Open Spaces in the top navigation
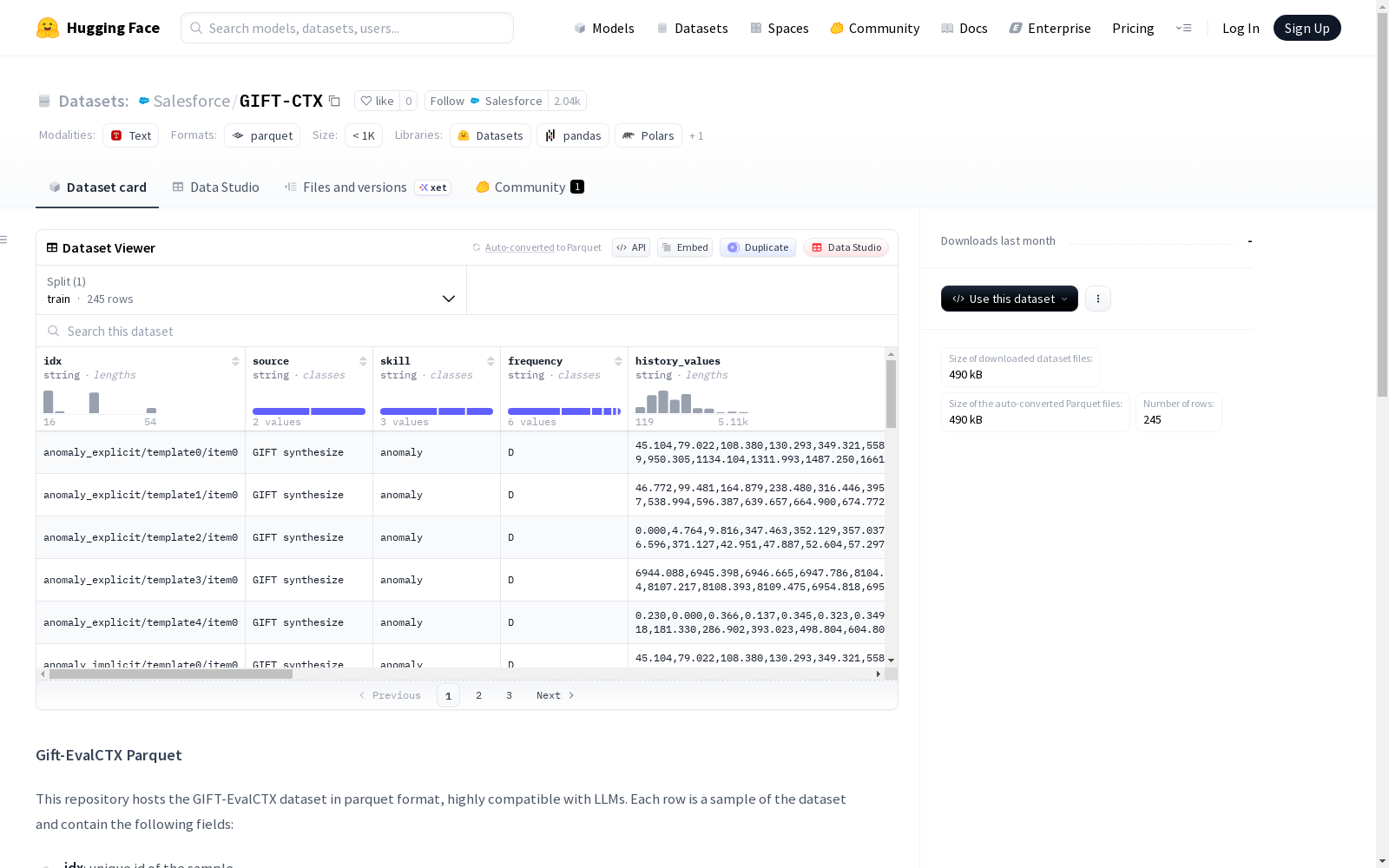1389x868 pixels. coord(780,28)
